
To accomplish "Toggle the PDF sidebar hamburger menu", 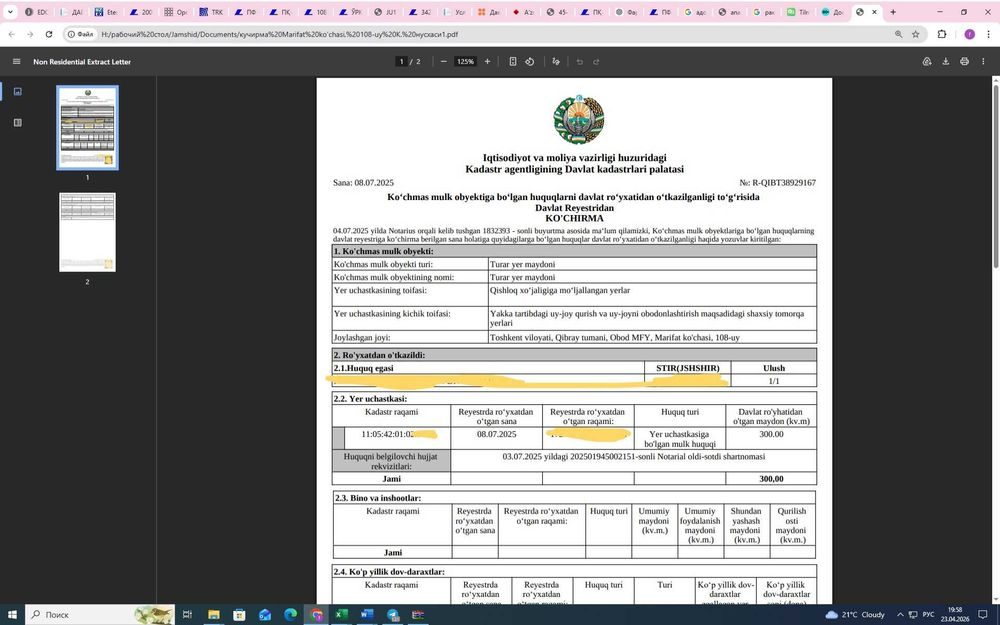I will tap(17, 62).
